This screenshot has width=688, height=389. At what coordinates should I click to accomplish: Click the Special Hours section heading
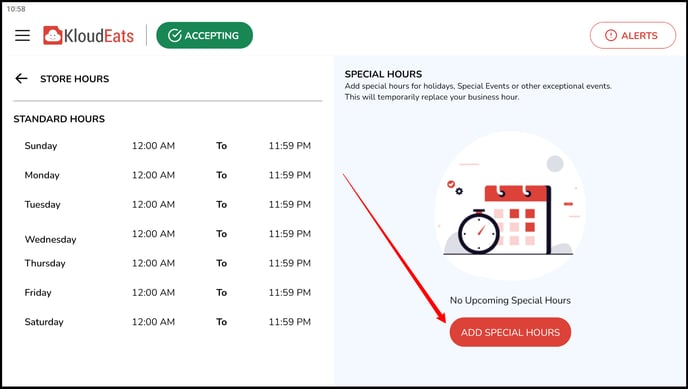[383, 74]
